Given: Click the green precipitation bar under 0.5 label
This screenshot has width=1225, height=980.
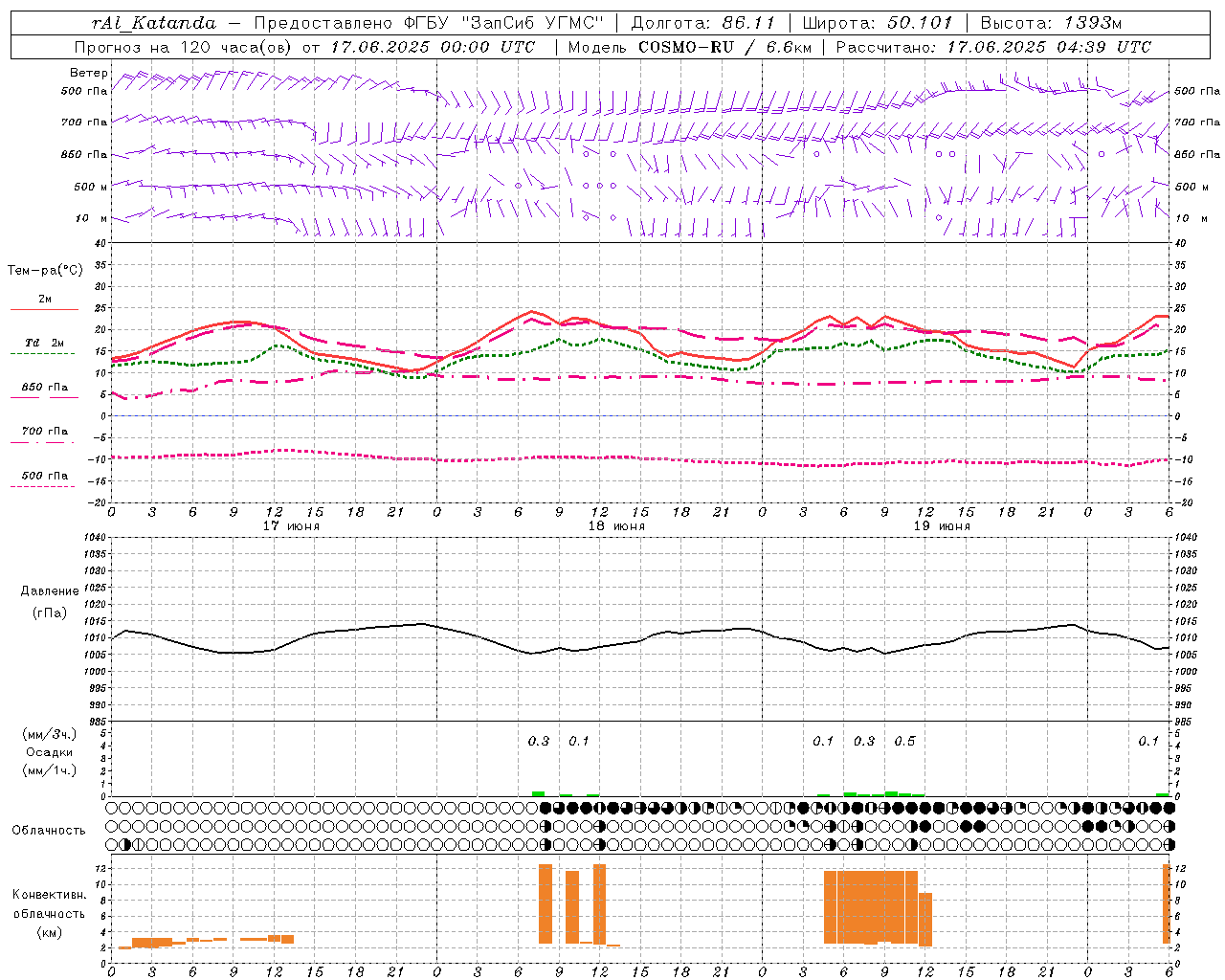Looking at the screenshot, I should [891, 793].
